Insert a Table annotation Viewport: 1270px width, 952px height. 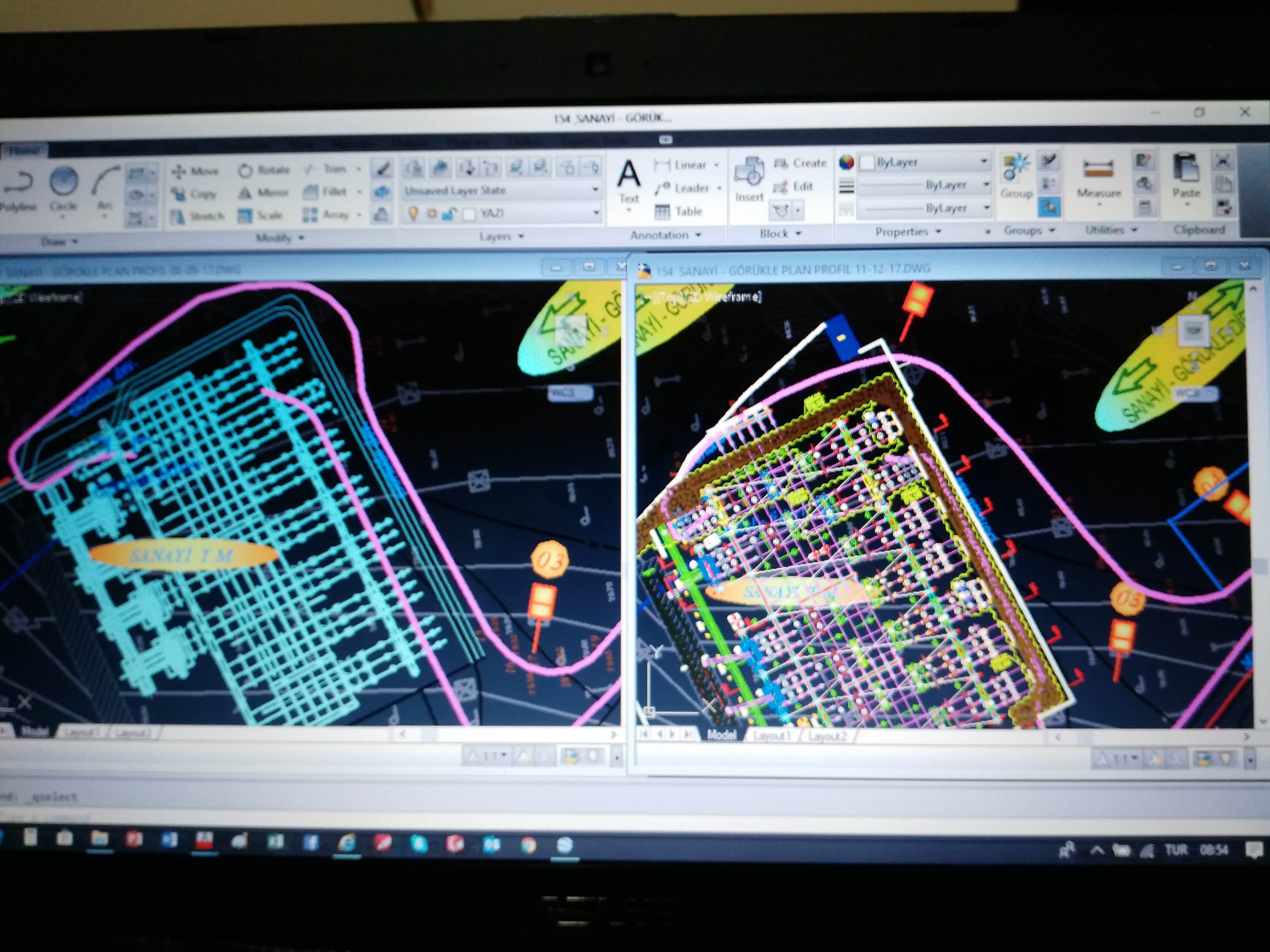point(679,212)
